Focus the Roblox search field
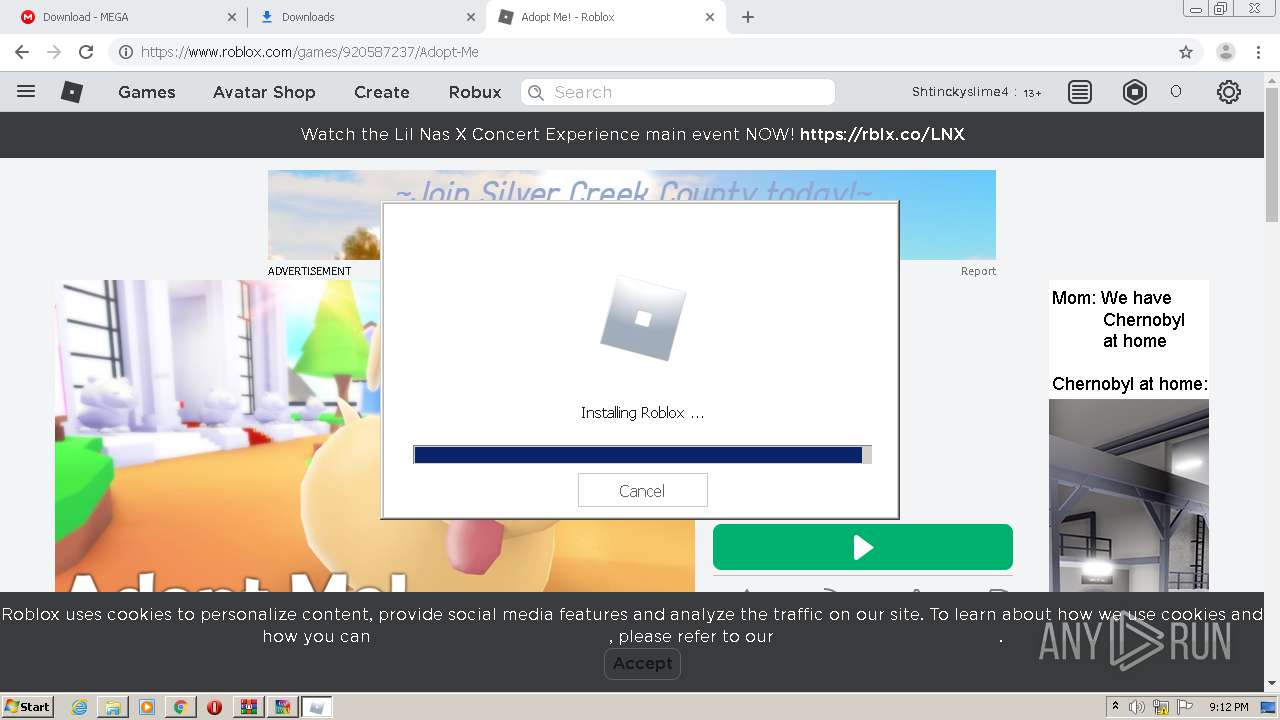Image resolution: width=1280 pixels, height=720 pixels. click(678, 92)
